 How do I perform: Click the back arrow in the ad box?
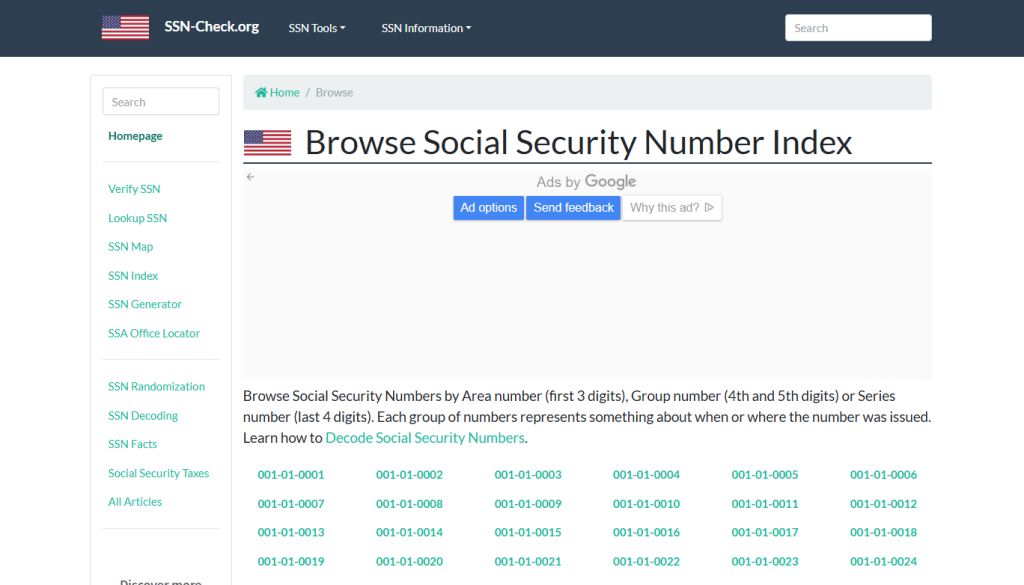[250, 177]
